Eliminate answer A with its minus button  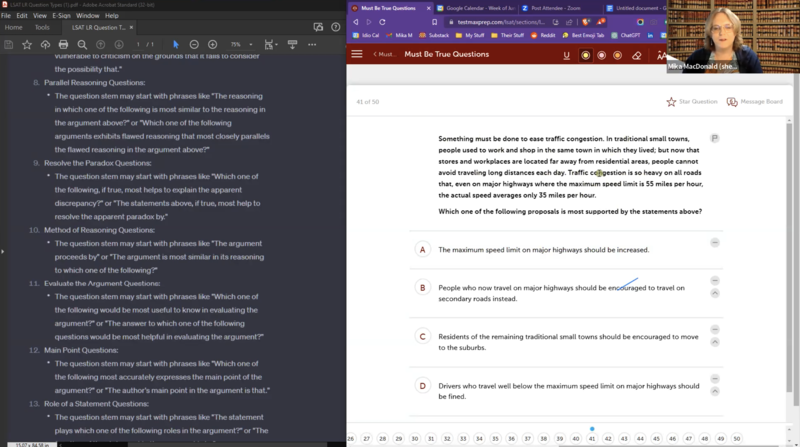pos(715,243)
